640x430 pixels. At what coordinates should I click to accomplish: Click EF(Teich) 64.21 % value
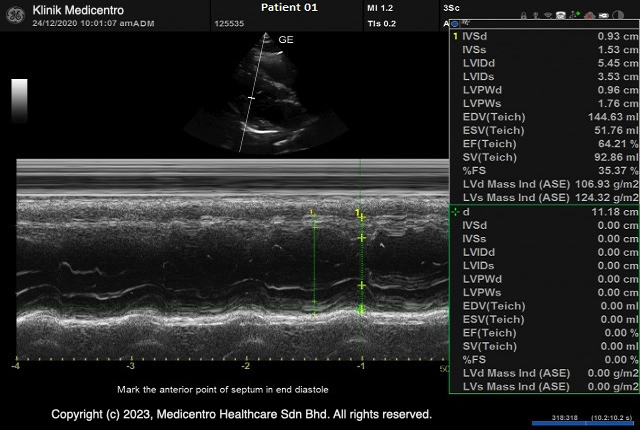pyautogui.click(x=618, y=144)
